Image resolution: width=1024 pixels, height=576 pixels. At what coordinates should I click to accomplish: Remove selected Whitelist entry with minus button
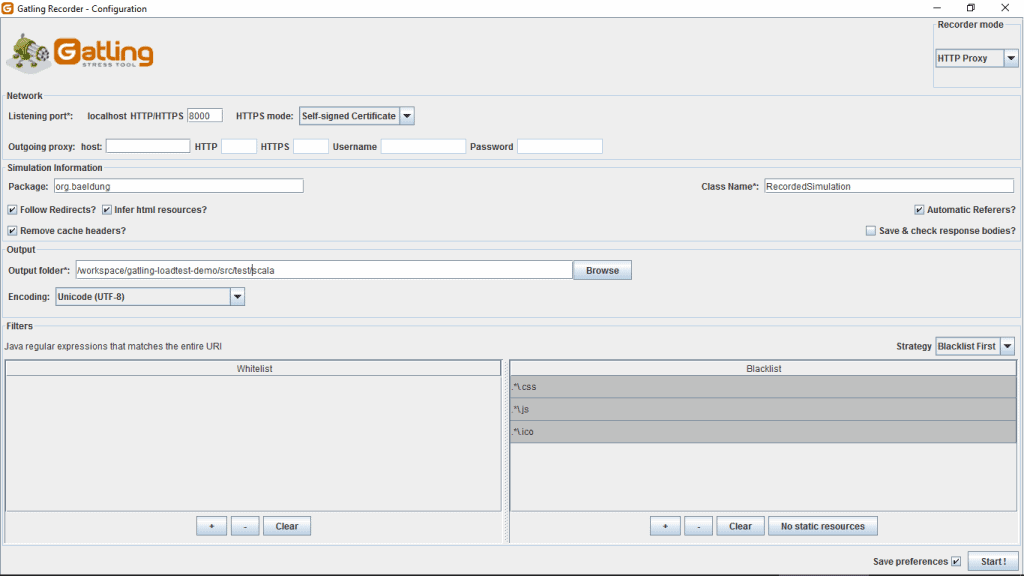pyautogui.click(x=245, y=526)
